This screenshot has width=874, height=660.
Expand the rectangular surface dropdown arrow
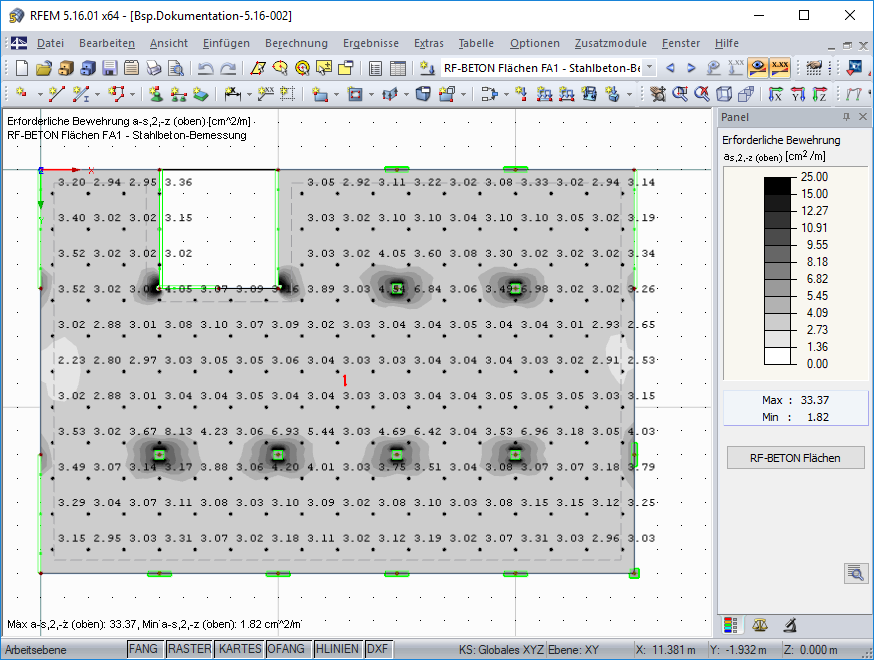[x=336, y=94]
